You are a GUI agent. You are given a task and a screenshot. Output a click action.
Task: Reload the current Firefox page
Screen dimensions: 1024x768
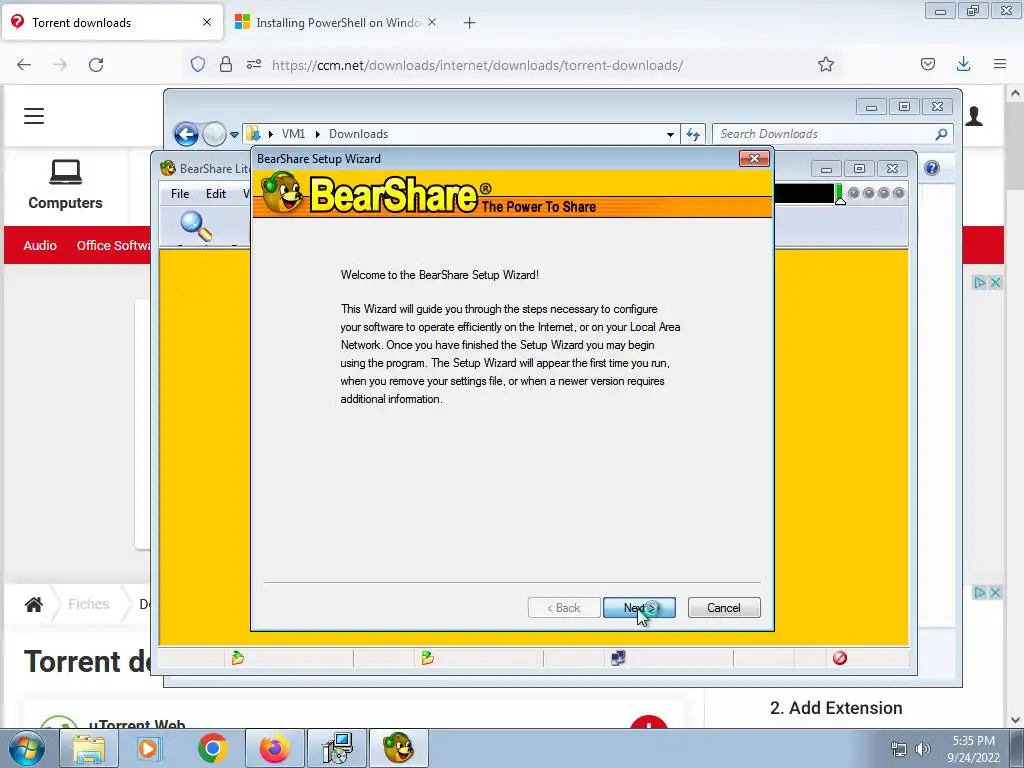coord(96,65)
